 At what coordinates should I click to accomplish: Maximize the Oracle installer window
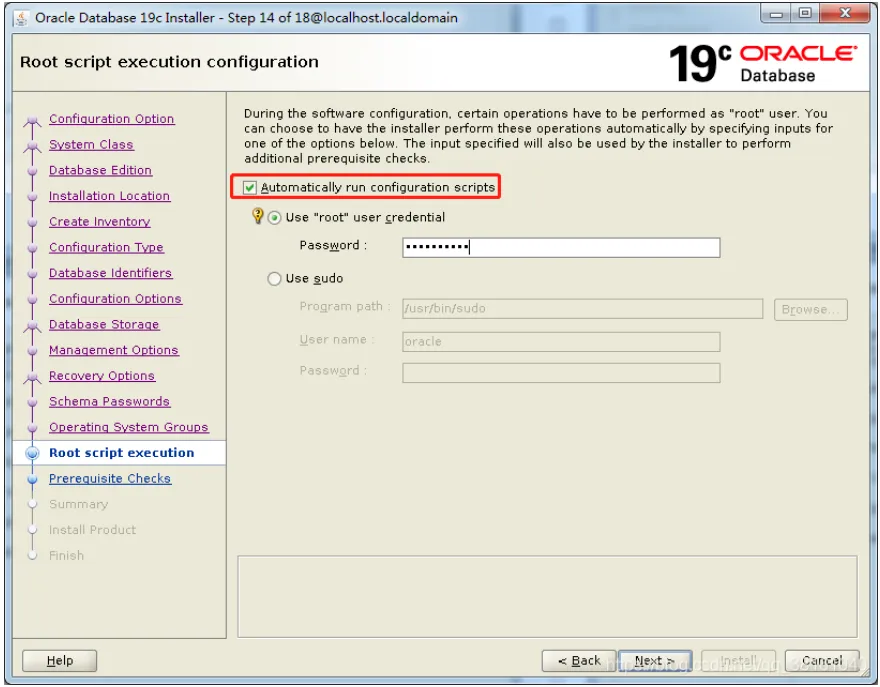pos(805,13)
